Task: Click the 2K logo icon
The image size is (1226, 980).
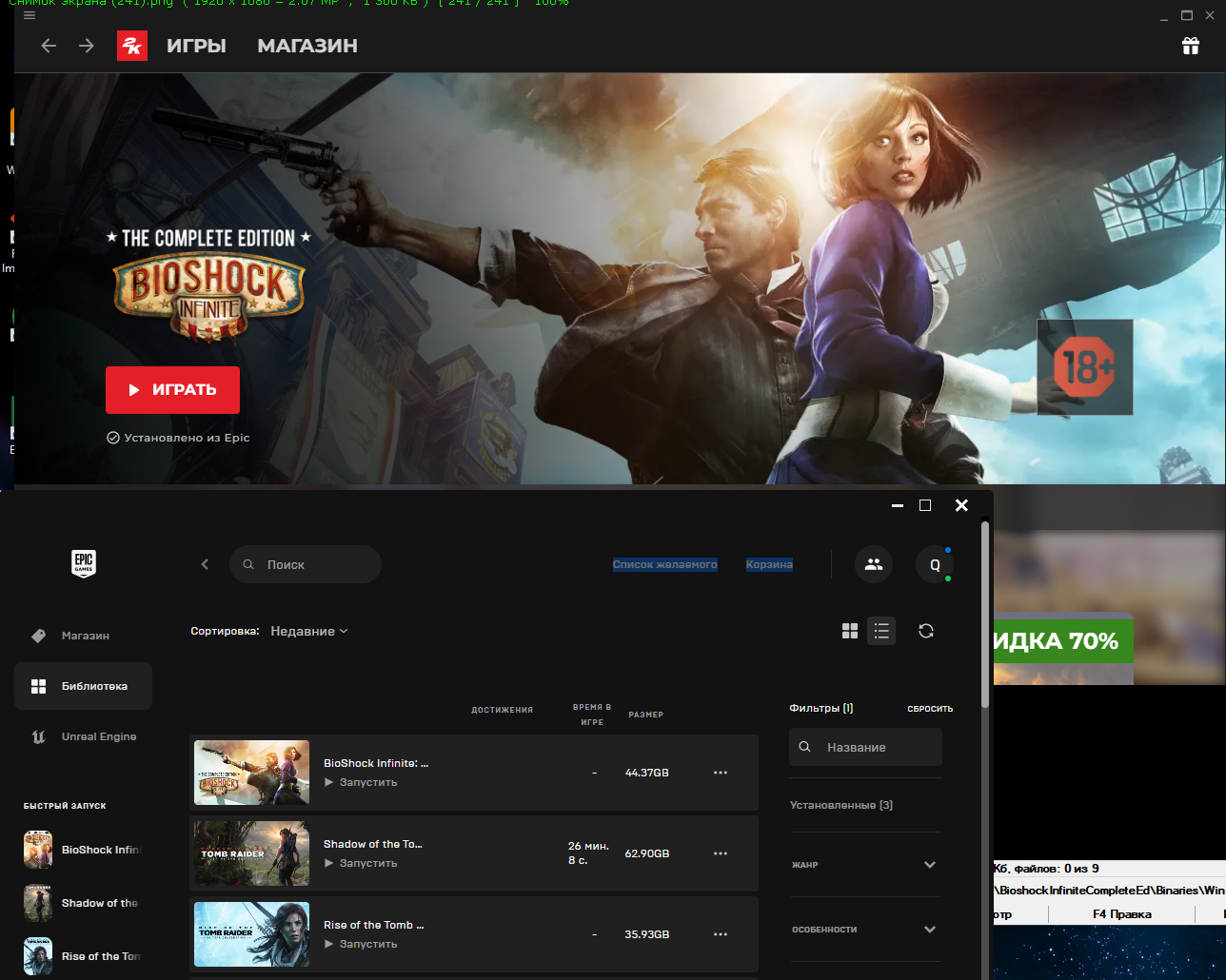Action: point(132,46)
